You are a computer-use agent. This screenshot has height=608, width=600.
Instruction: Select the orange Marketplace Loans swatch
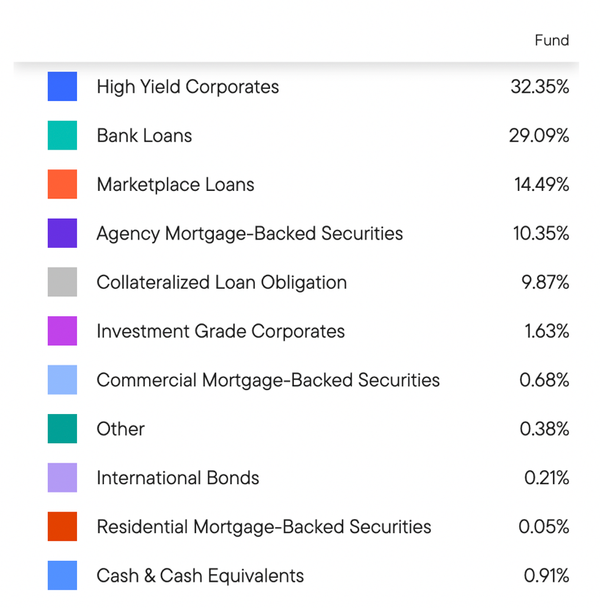tap(62, 184)
